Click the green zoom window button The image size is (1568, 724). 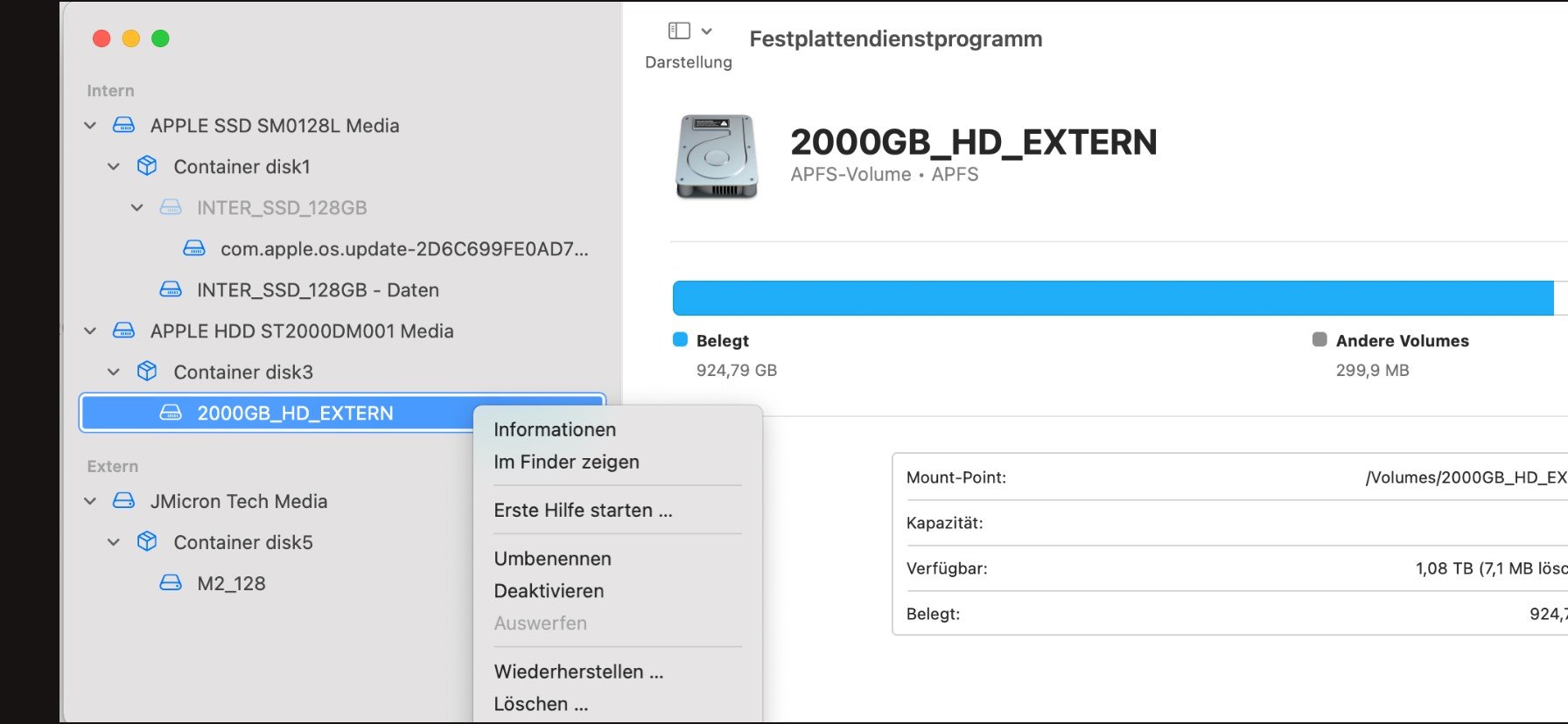160,38
